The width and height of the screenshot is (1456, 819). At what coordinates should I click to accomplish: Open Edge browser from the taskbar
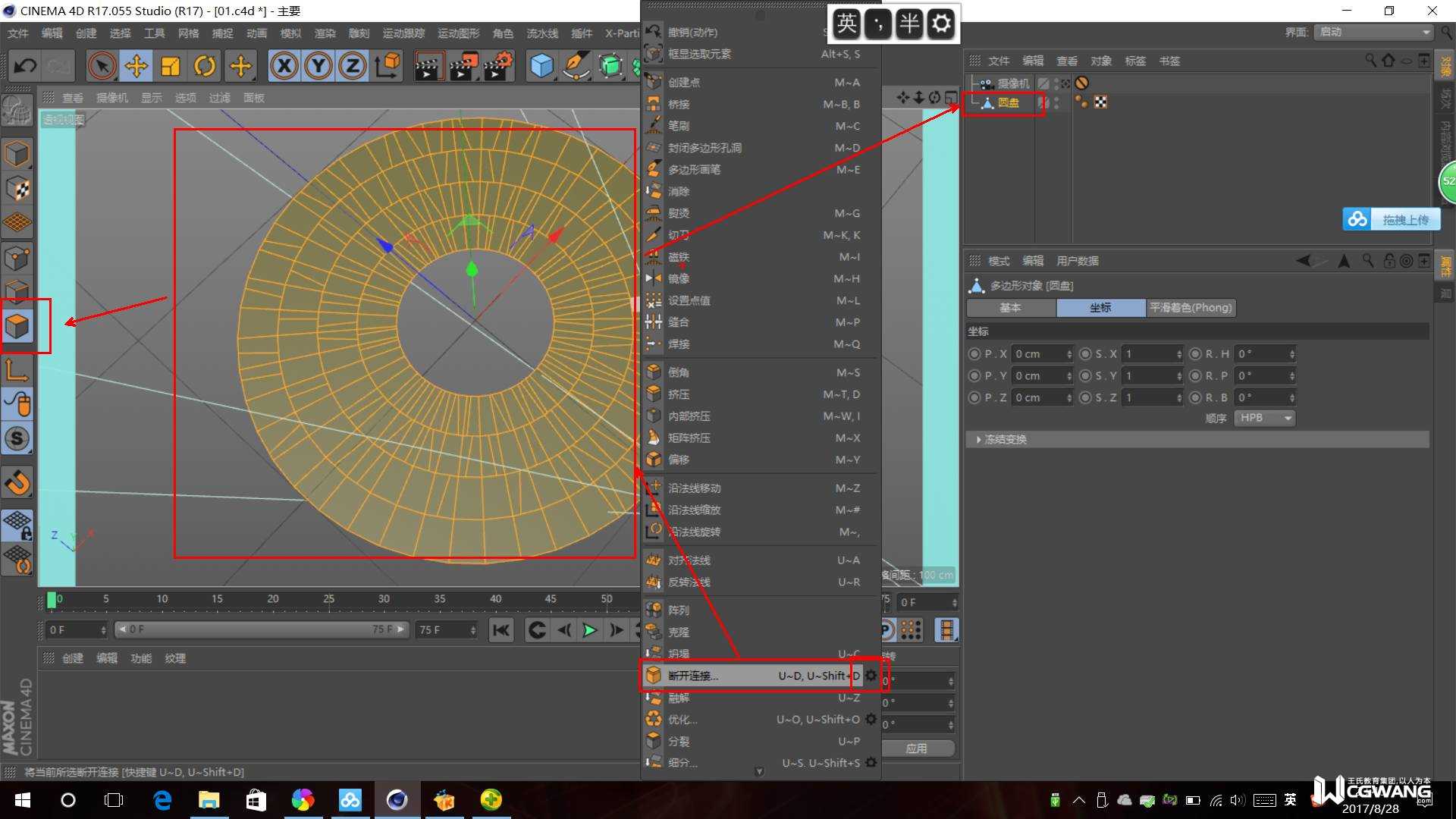coord(162,800)
